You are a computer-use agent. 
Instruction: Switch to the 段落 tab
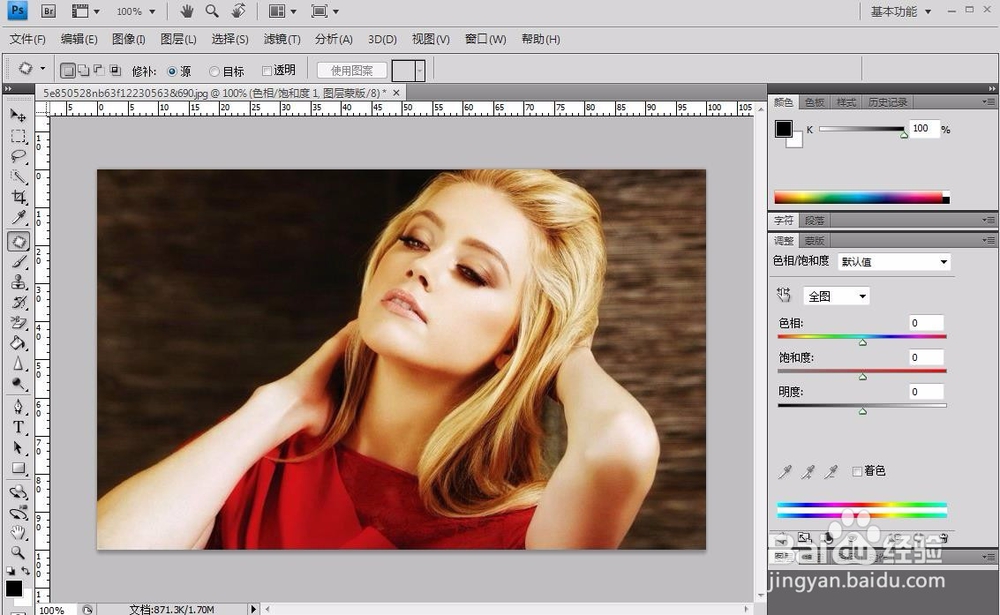click(814, 220)
